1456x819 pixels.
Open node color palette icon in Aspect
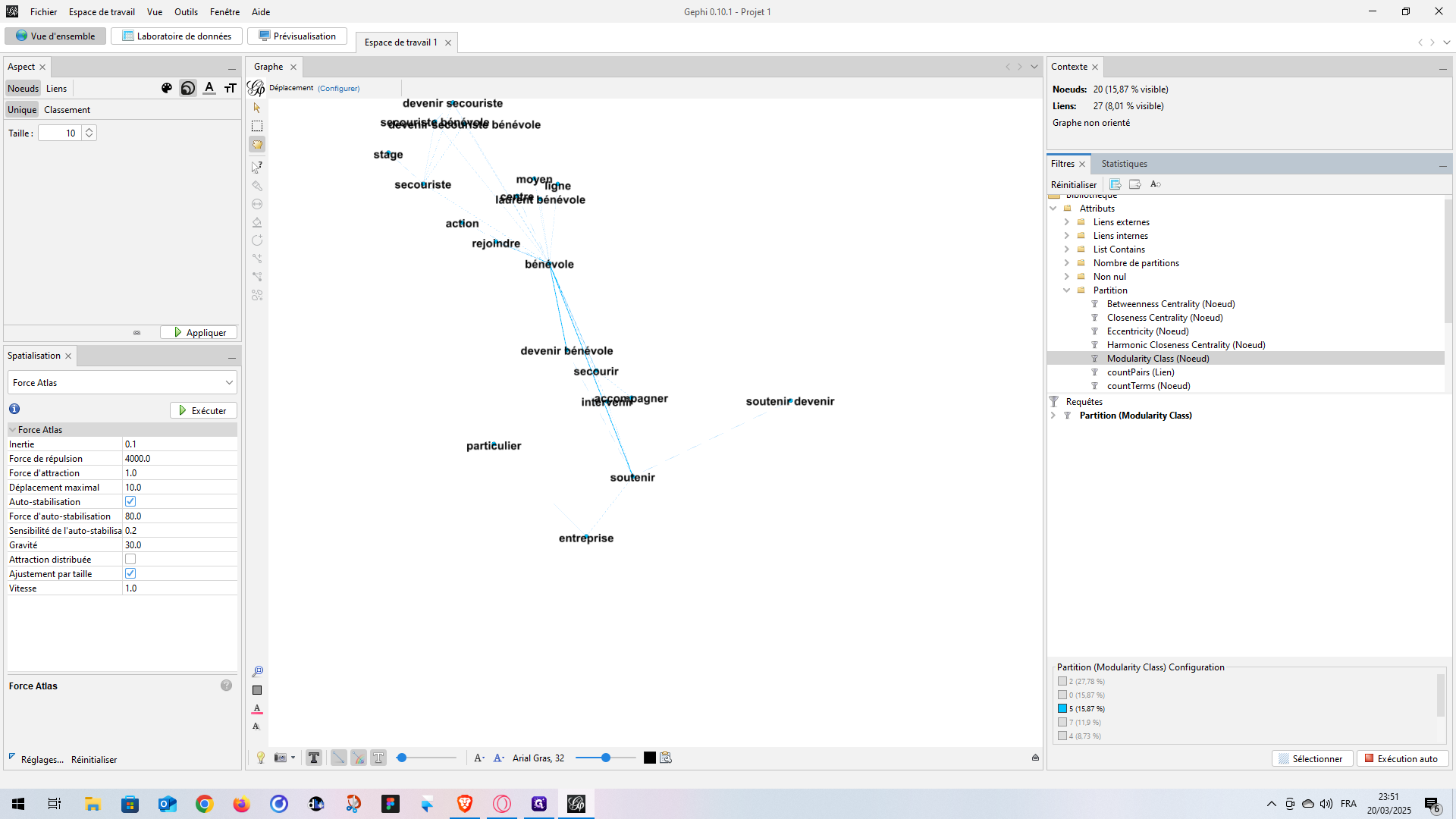[x=167, y=88]
